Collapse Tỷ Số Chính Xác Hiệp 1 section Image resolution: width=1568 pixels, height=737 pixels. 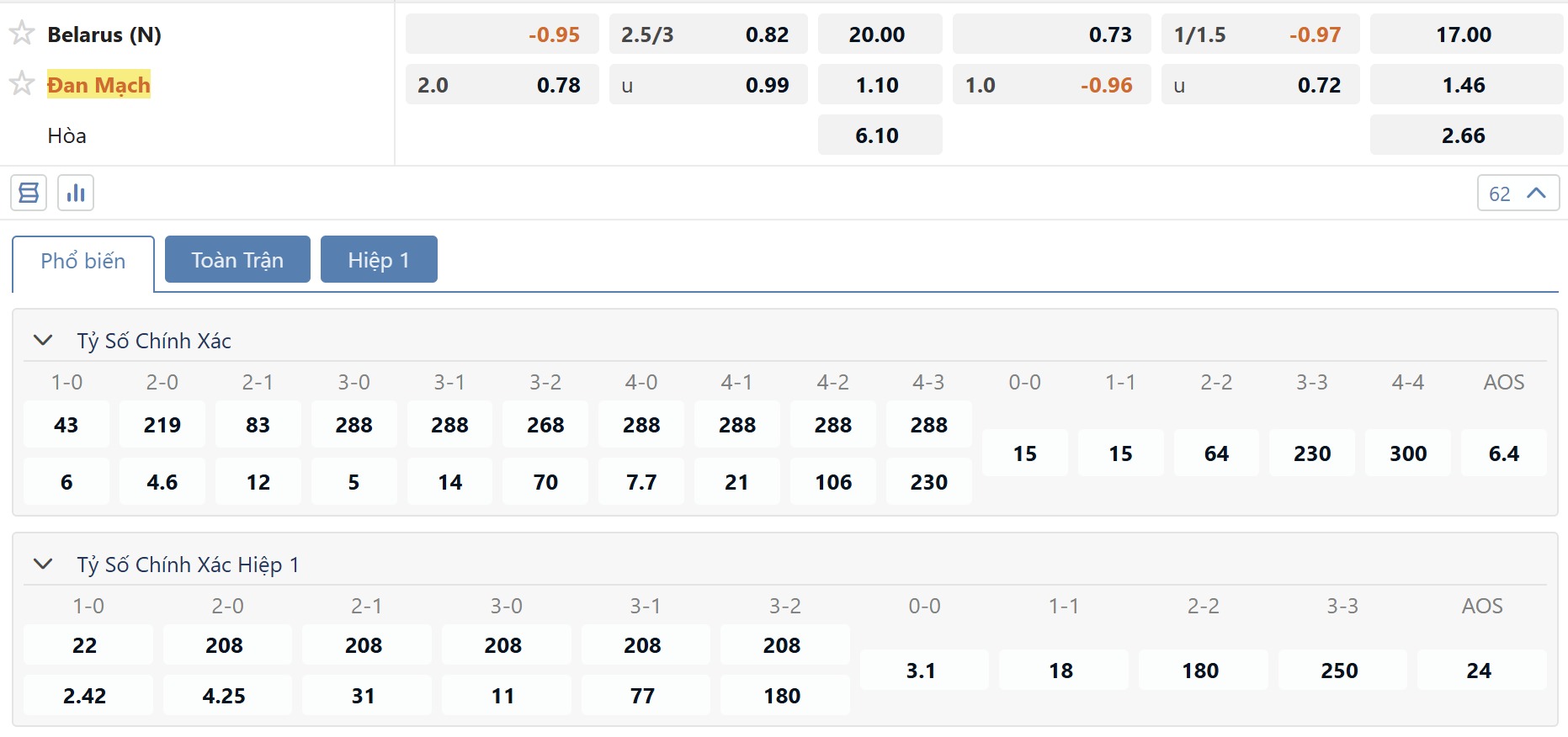click(x=43, y=565)
